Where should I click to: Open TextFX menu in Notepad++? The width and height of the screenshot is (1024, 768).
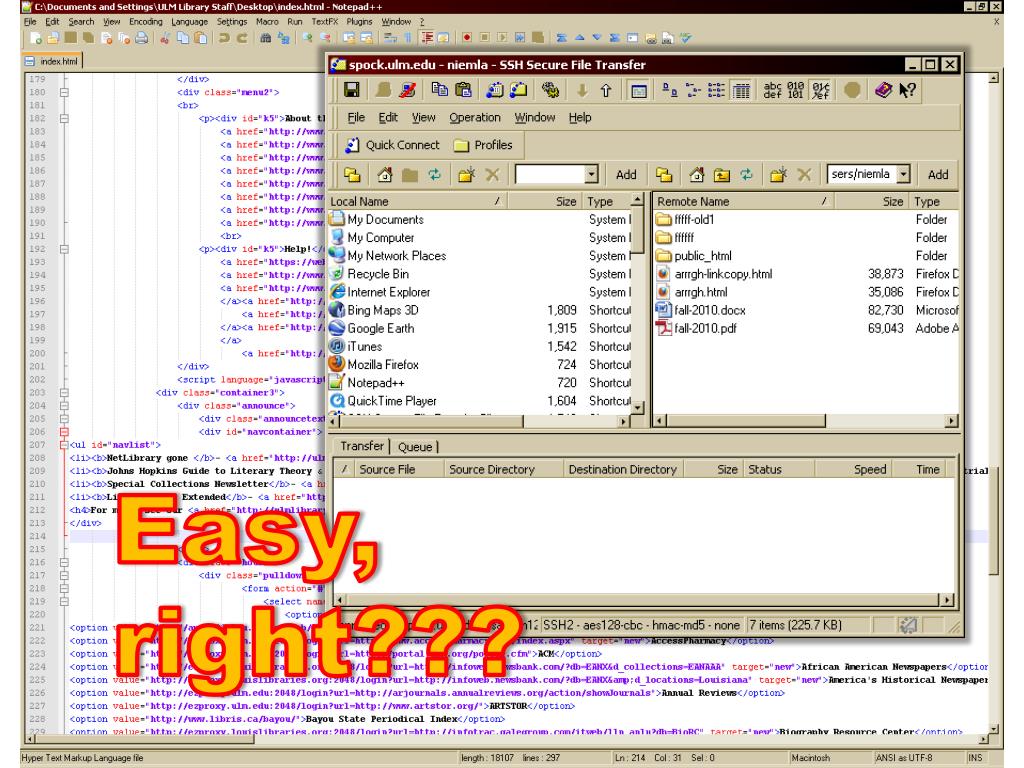(x=325, y=22)
